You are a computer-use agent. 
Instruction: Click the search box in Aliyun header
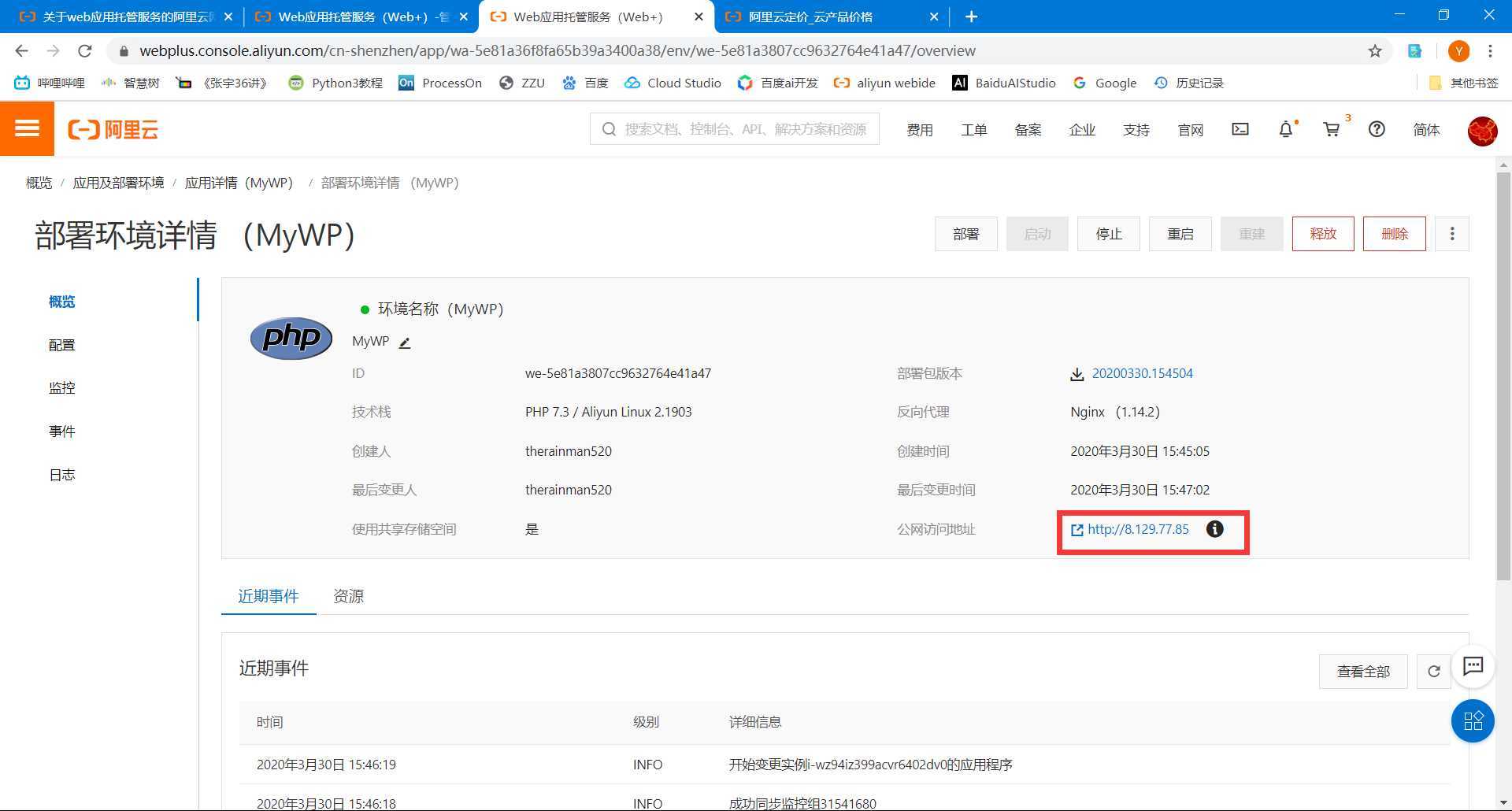[x=734, y=129]
